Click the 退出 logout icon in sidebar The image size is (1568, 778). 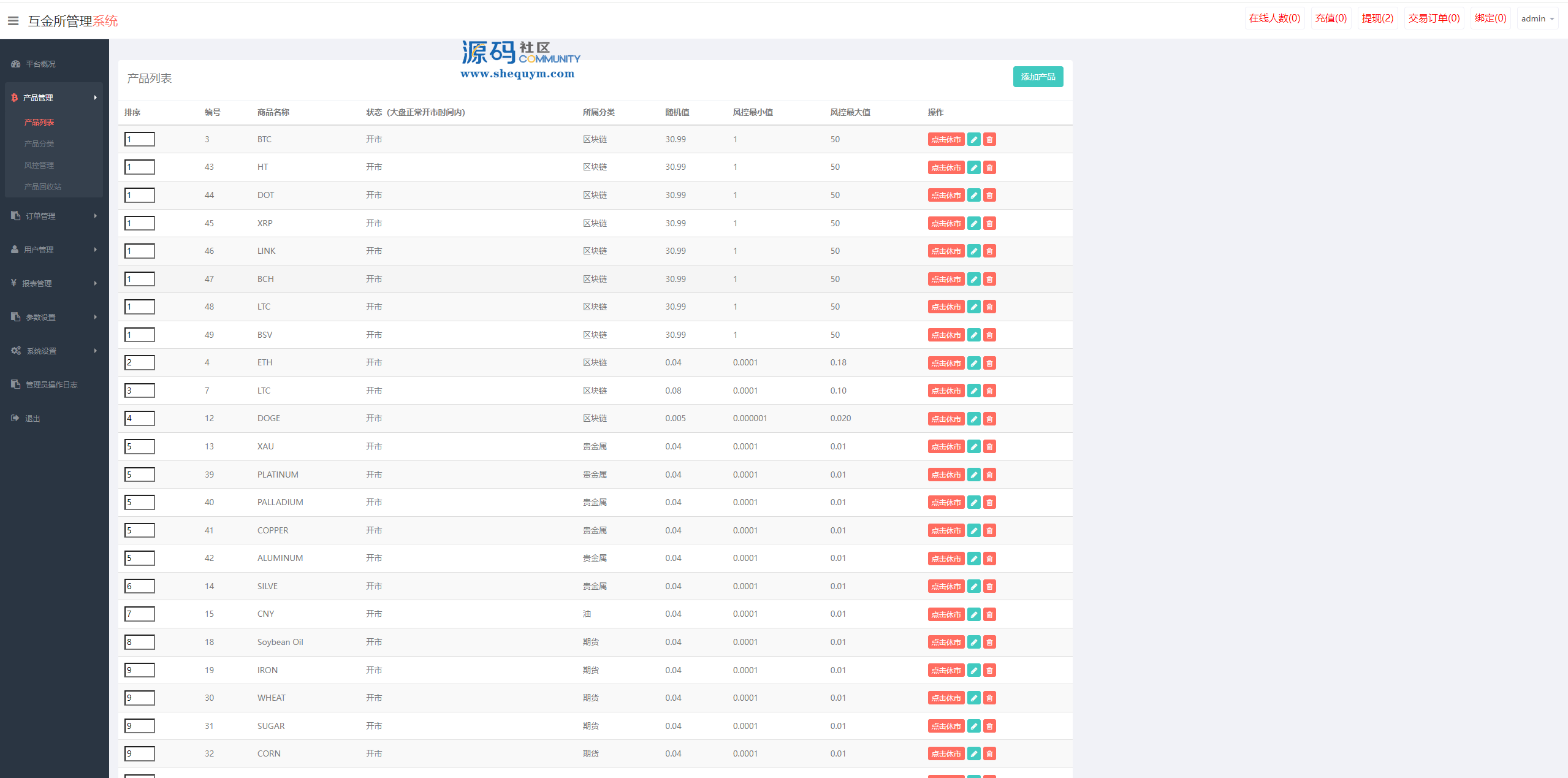[15, 418]
